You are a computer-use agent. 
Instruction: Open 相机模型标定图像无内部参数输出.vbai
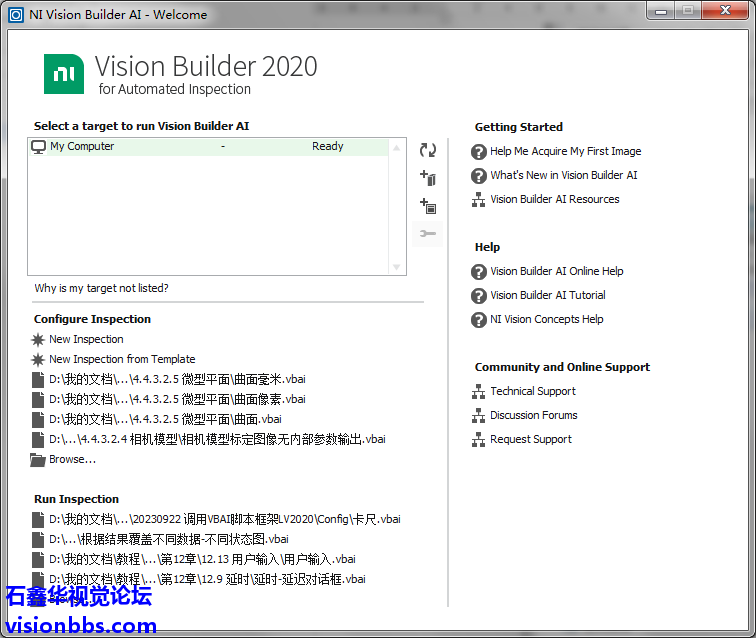(217, 439)
